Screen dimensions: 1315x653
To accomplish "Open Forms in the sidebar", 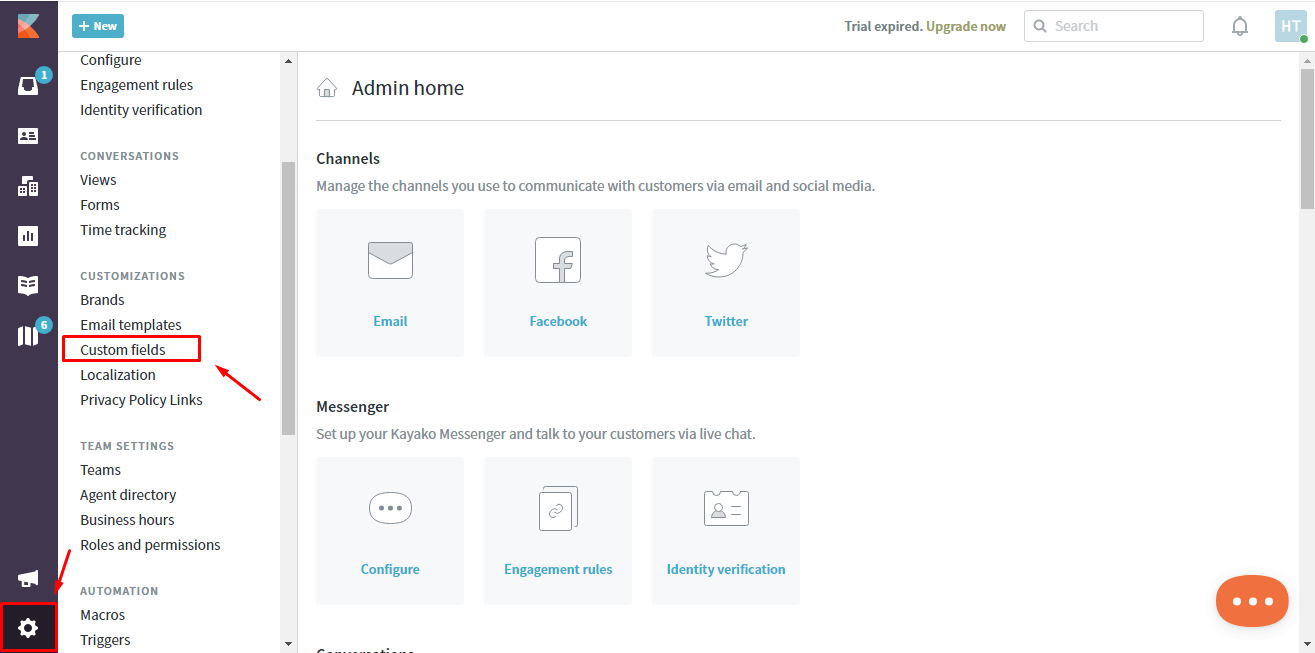I will pyautogui.click(x=100, y=205).
